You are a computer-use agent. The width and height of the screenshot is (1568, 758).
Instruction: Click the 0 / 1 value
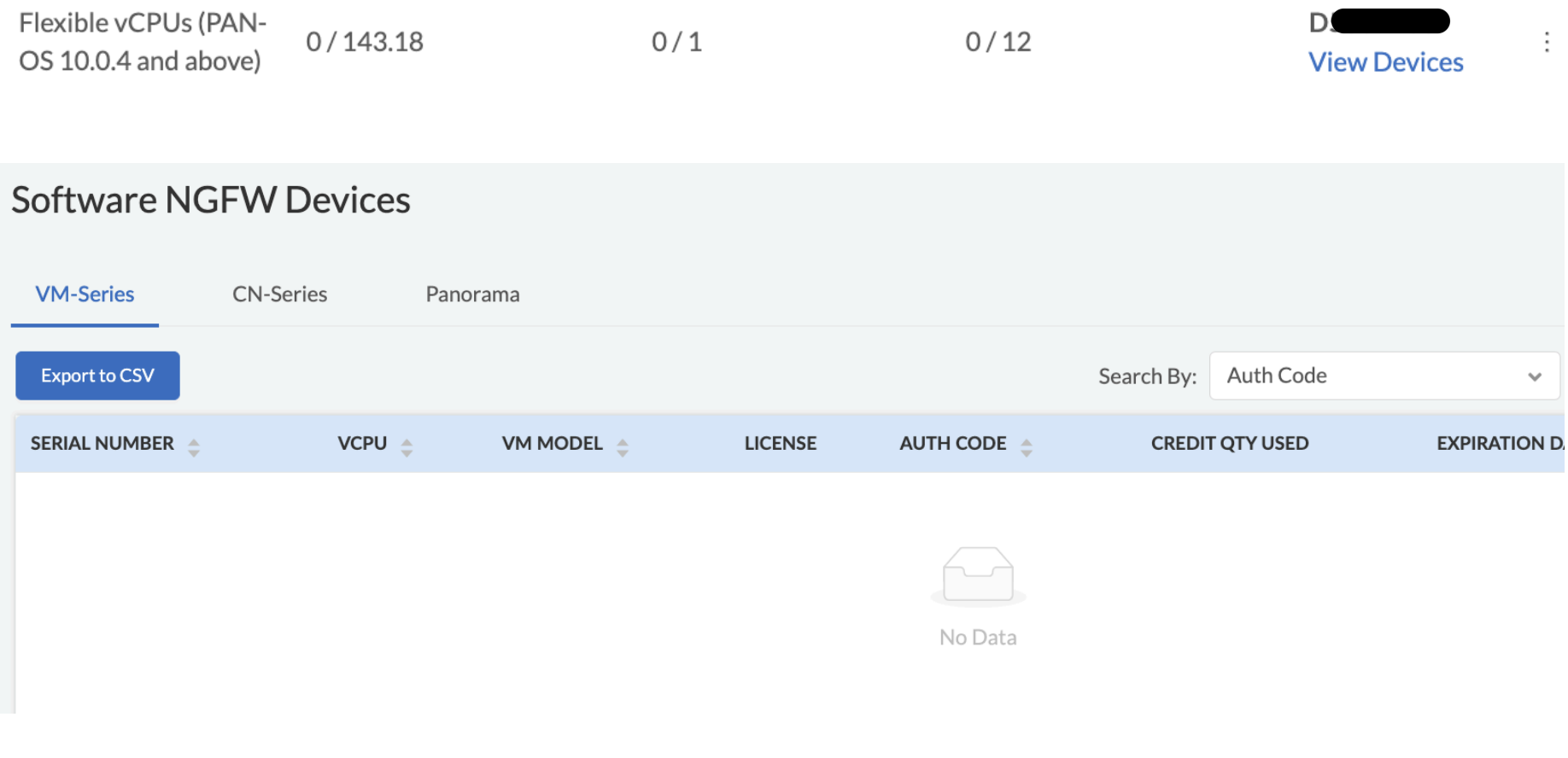(676, 42)
